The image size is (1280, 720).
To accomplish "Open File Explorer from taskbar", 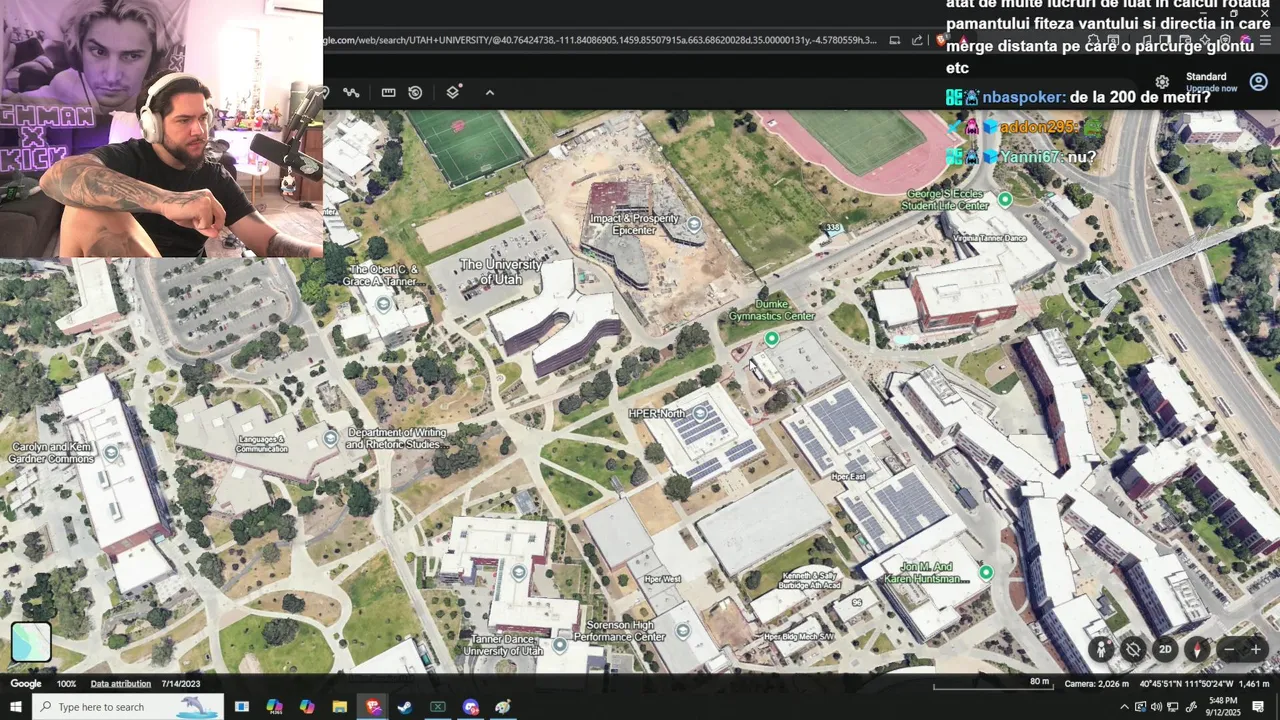I will [x=340, y=707].
